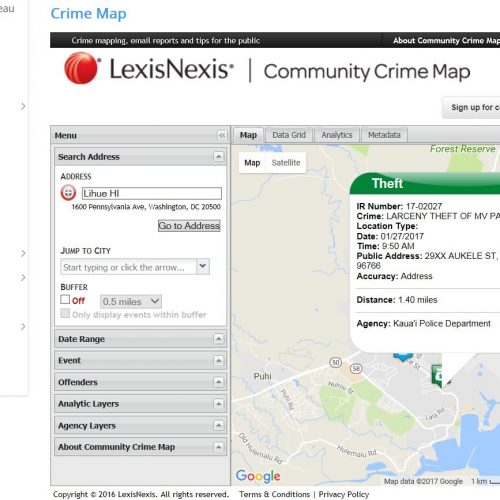
Task: Click the Jump to City text field
Action: (x=129, y=267)
